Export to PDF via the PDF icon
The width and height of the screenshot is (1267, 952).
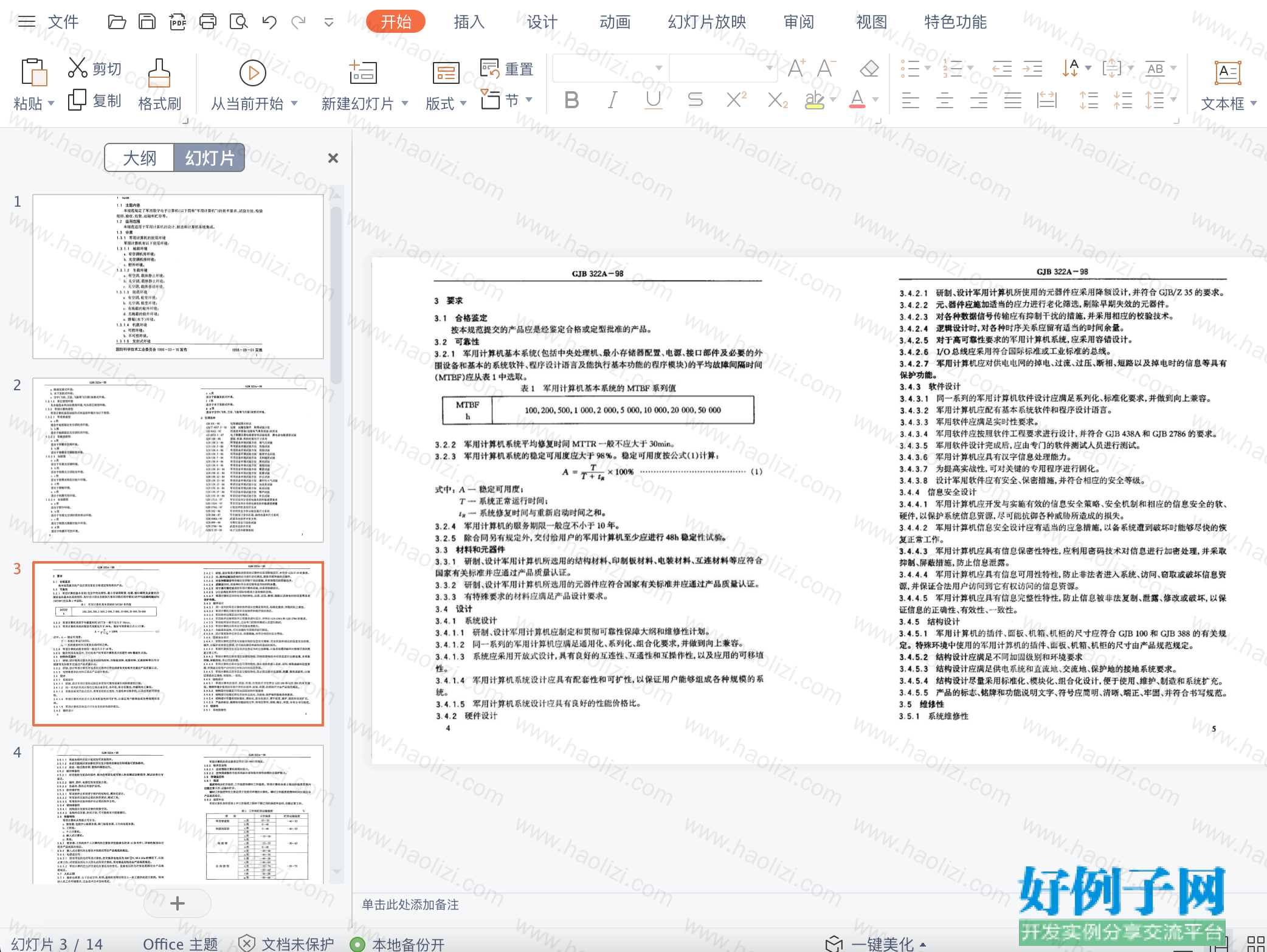[x=178, y=22]
